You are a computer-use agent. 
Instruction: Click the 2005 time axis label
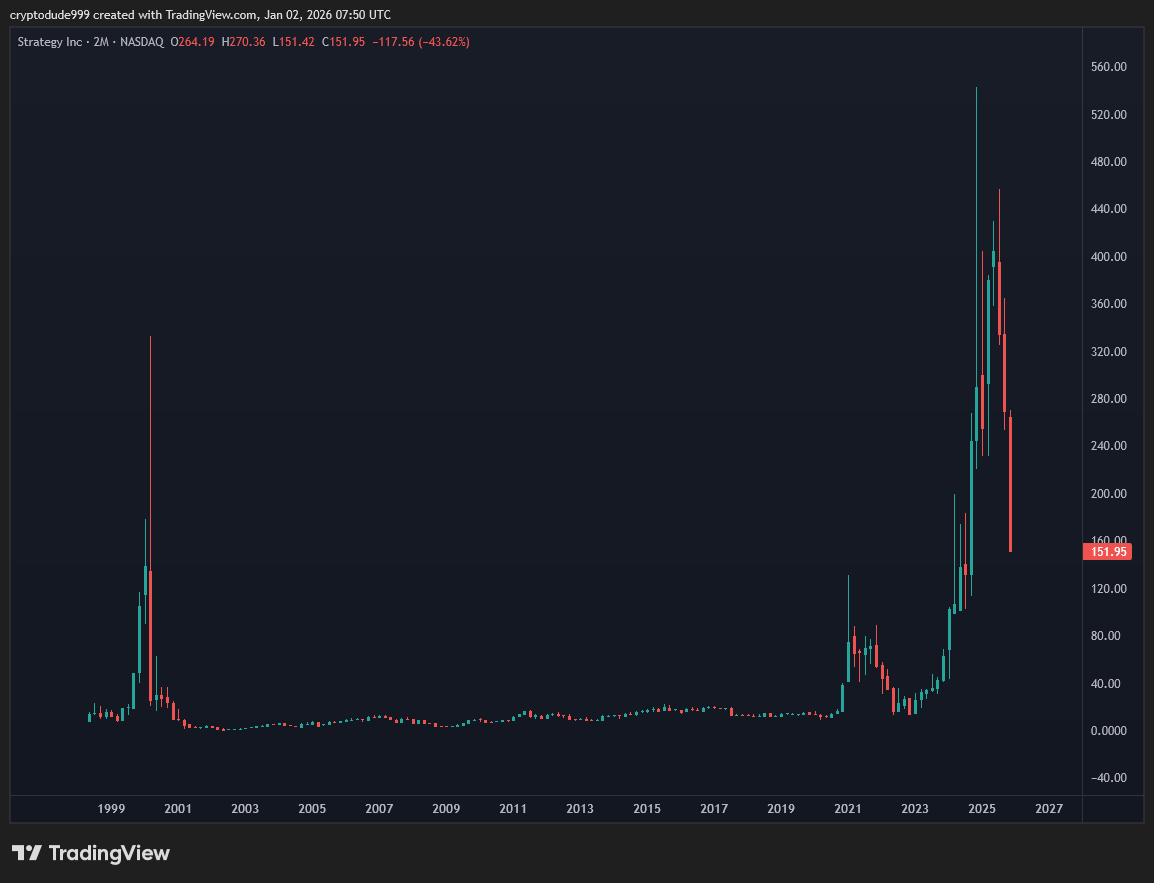coord(312,809)
